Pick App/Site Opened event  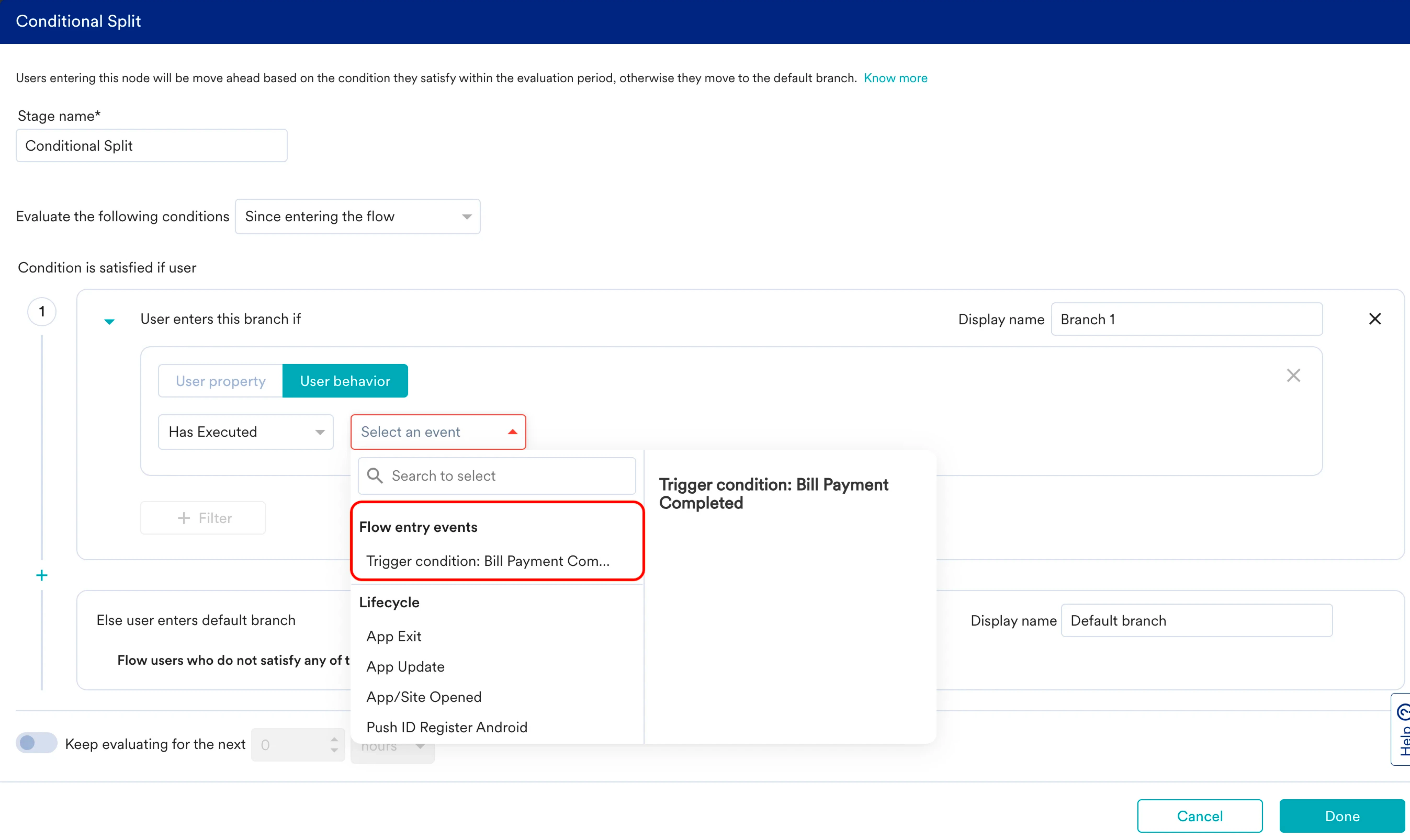tap(424, 696)
